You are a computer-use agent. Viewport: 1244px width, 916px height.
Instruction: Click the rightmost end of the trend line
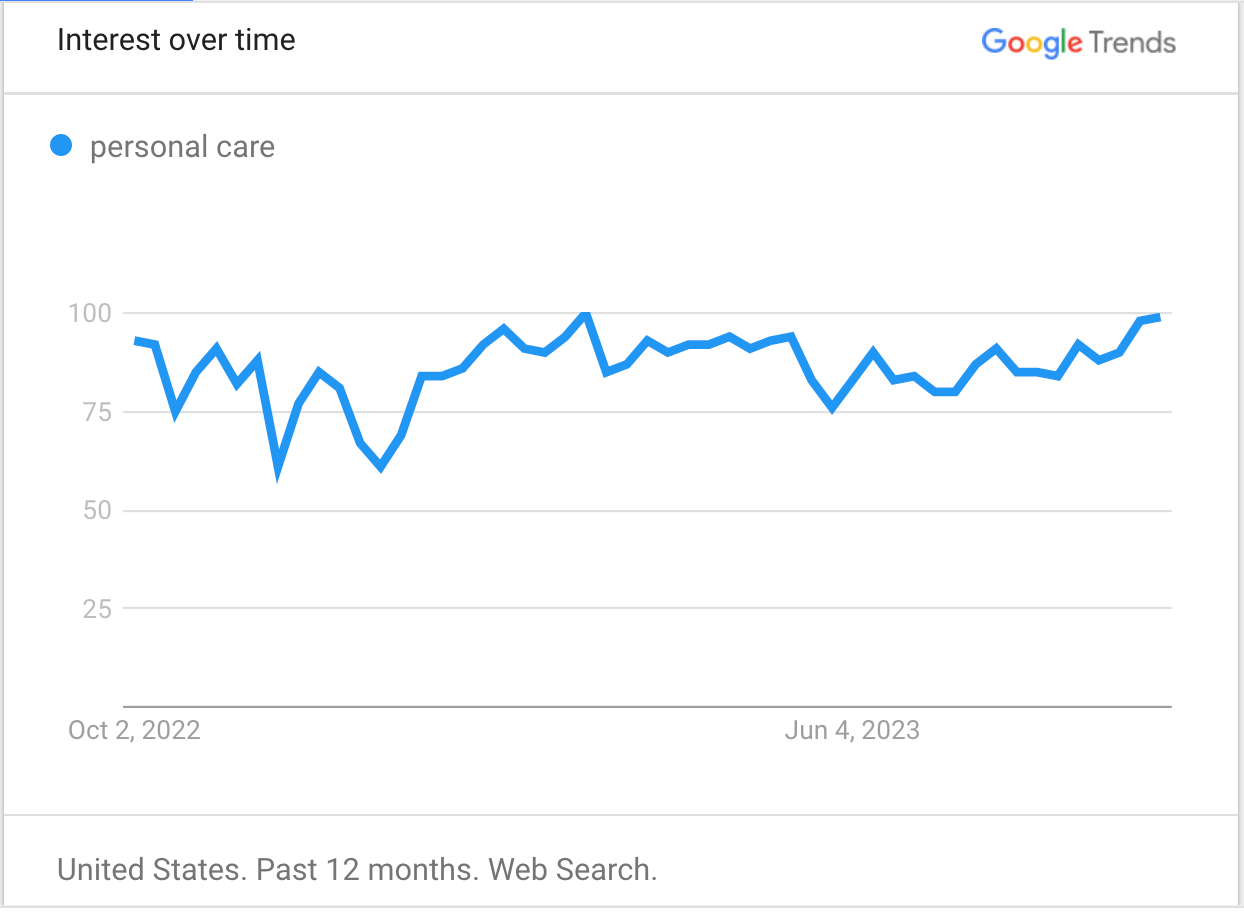click(1159, 317)
